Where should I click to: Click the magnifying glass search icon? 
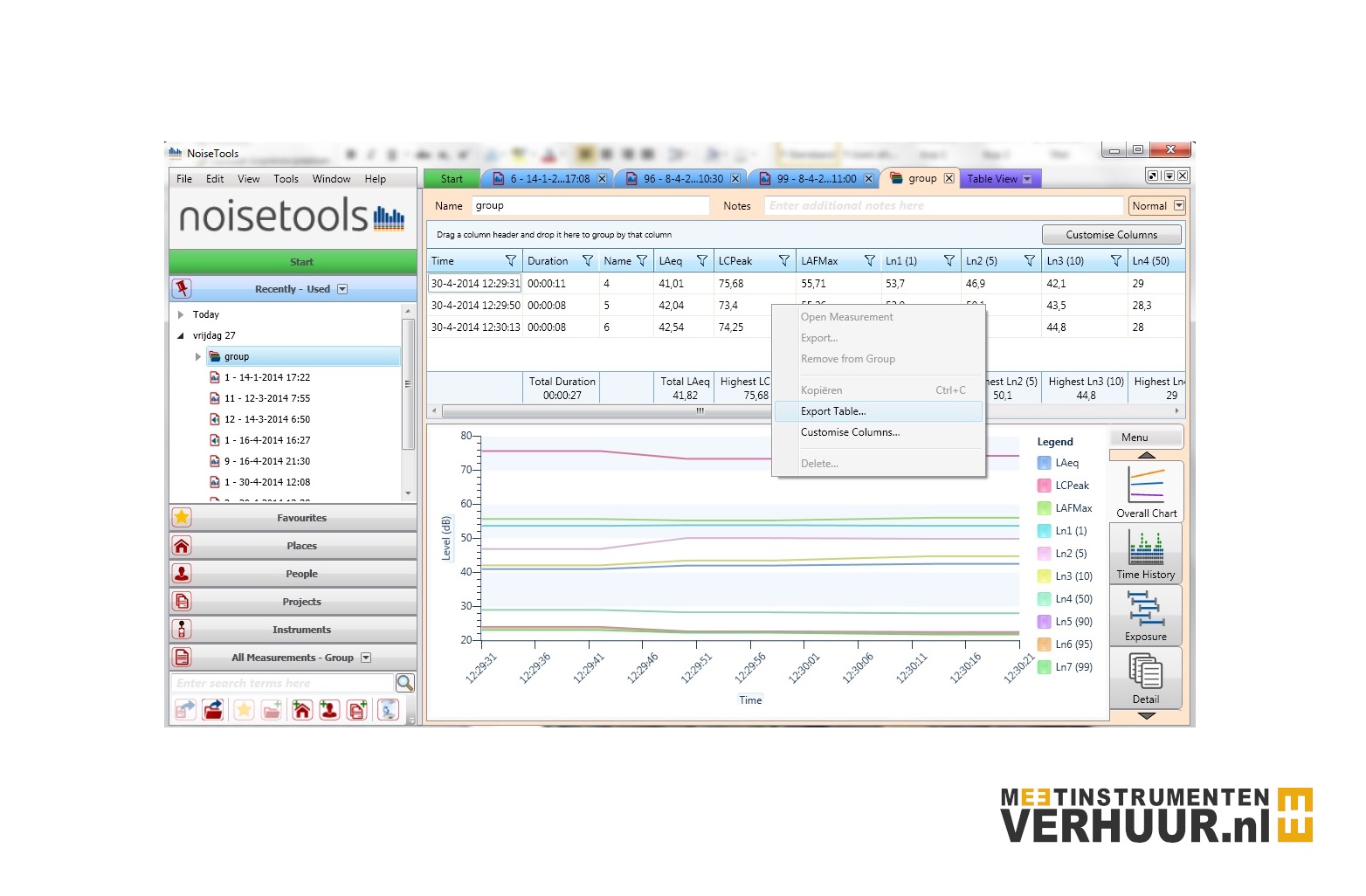405,683
